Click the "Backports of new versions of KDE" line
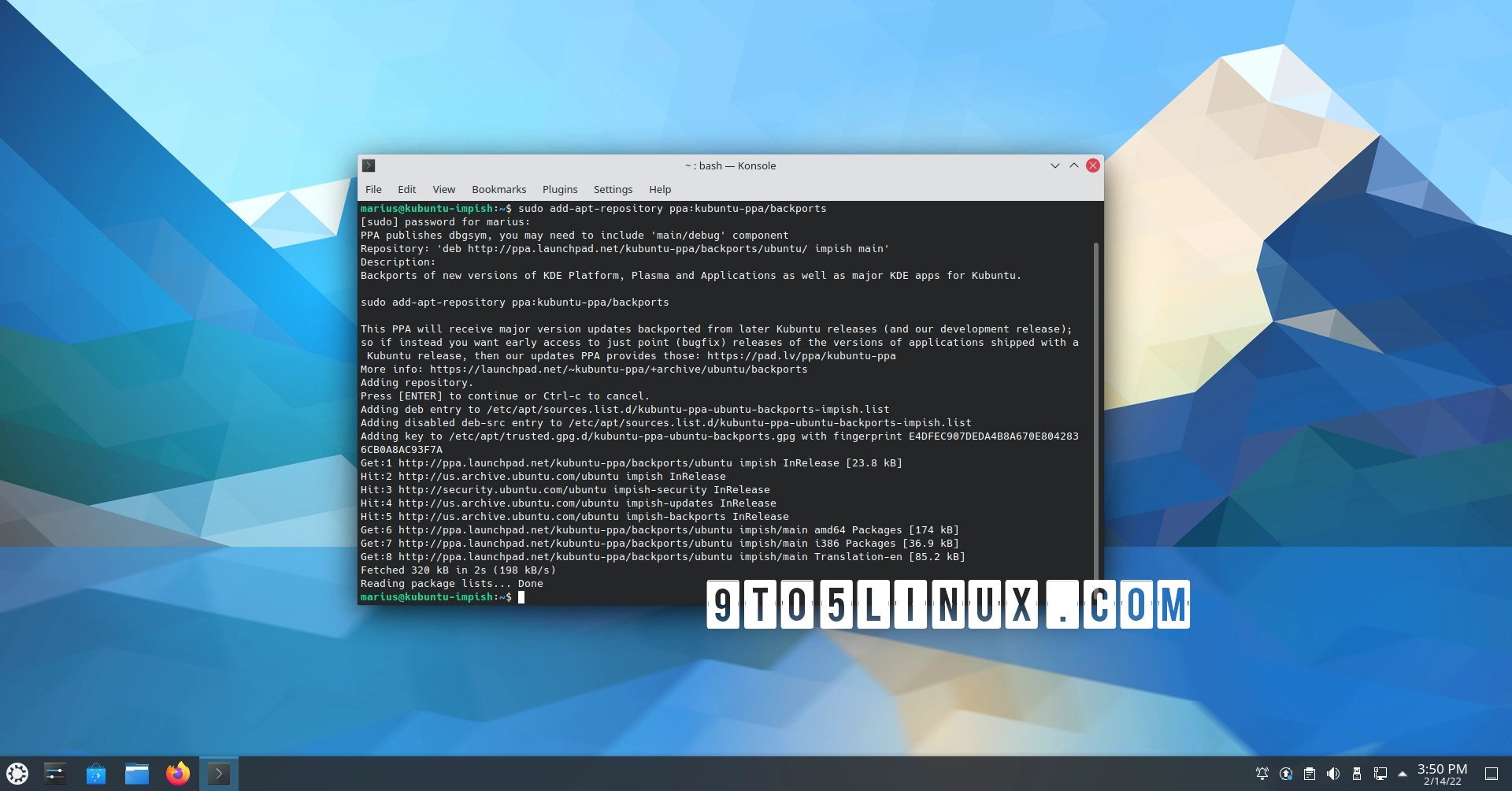Viewport: 1512px width, 791px height. click(x=691, y=276)
